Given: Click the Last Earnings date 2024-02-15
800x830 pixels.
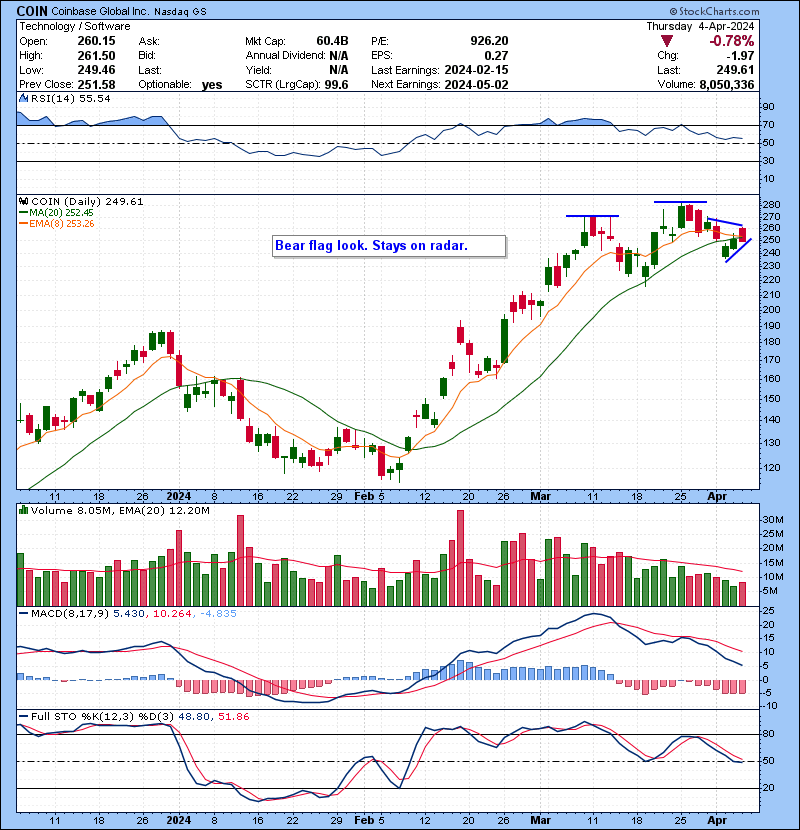Looking at the screenshot, I should [476, 70].
